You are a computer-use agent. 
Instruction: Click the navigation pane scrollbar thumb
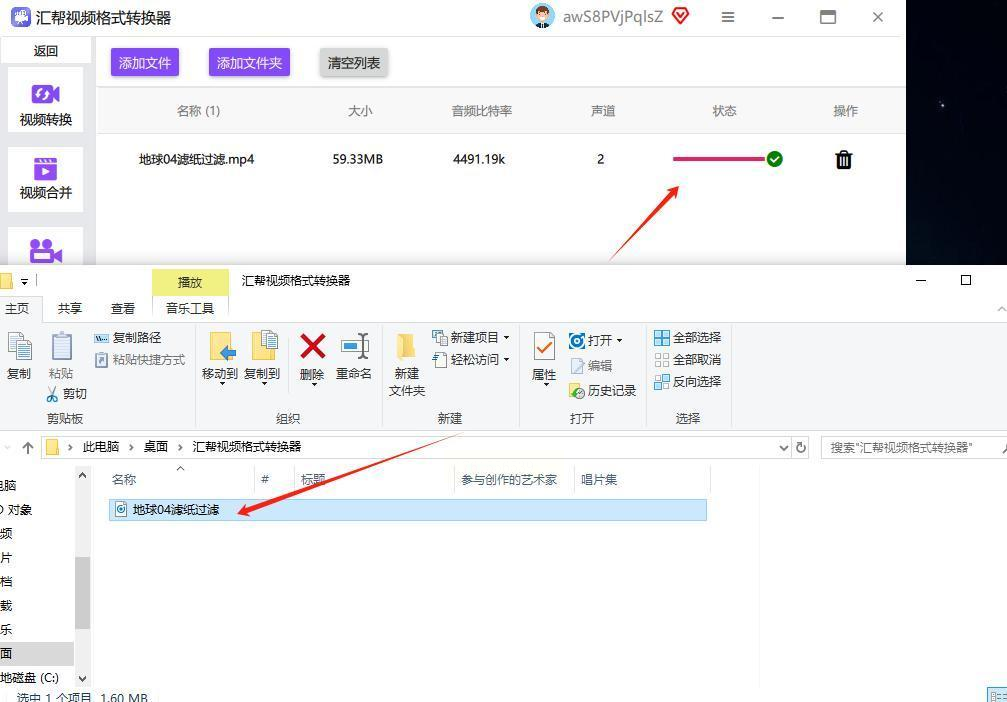pos(82,592)
